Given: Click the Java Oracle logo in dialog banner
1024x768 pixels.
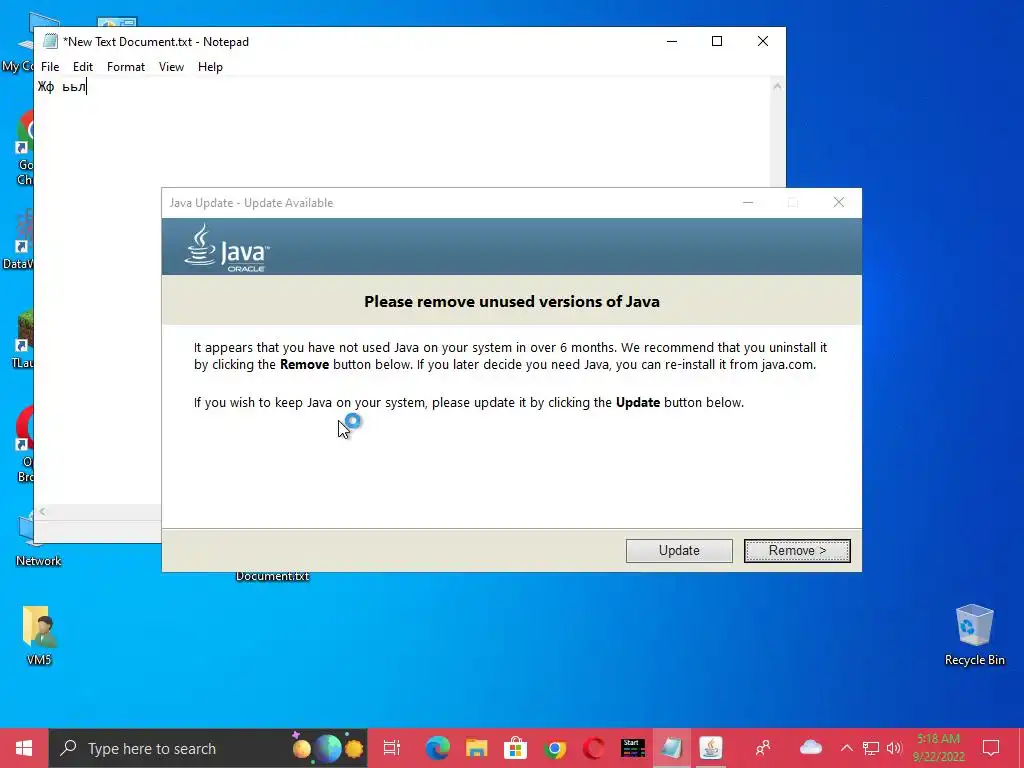Looking at the screenshot, I should 227,248.
